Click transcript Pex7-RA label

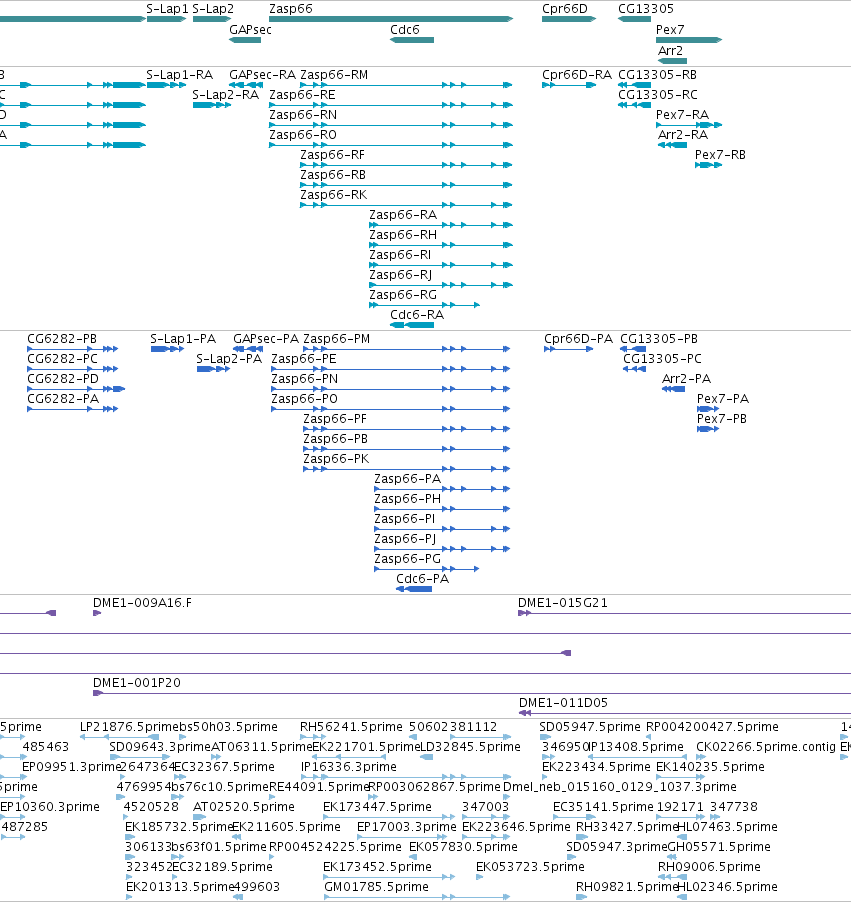pos(682,115)
